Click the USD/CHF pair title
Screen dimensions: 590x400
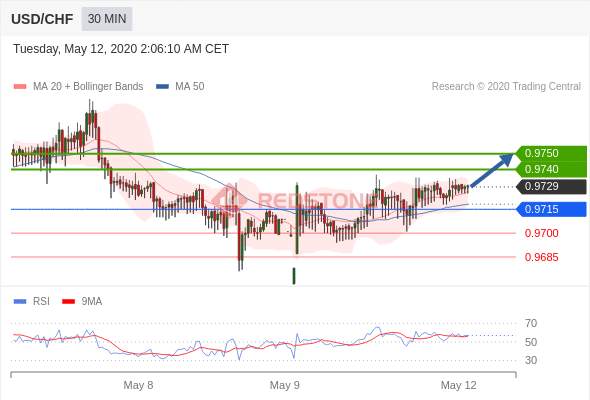(x=42, y=19)
